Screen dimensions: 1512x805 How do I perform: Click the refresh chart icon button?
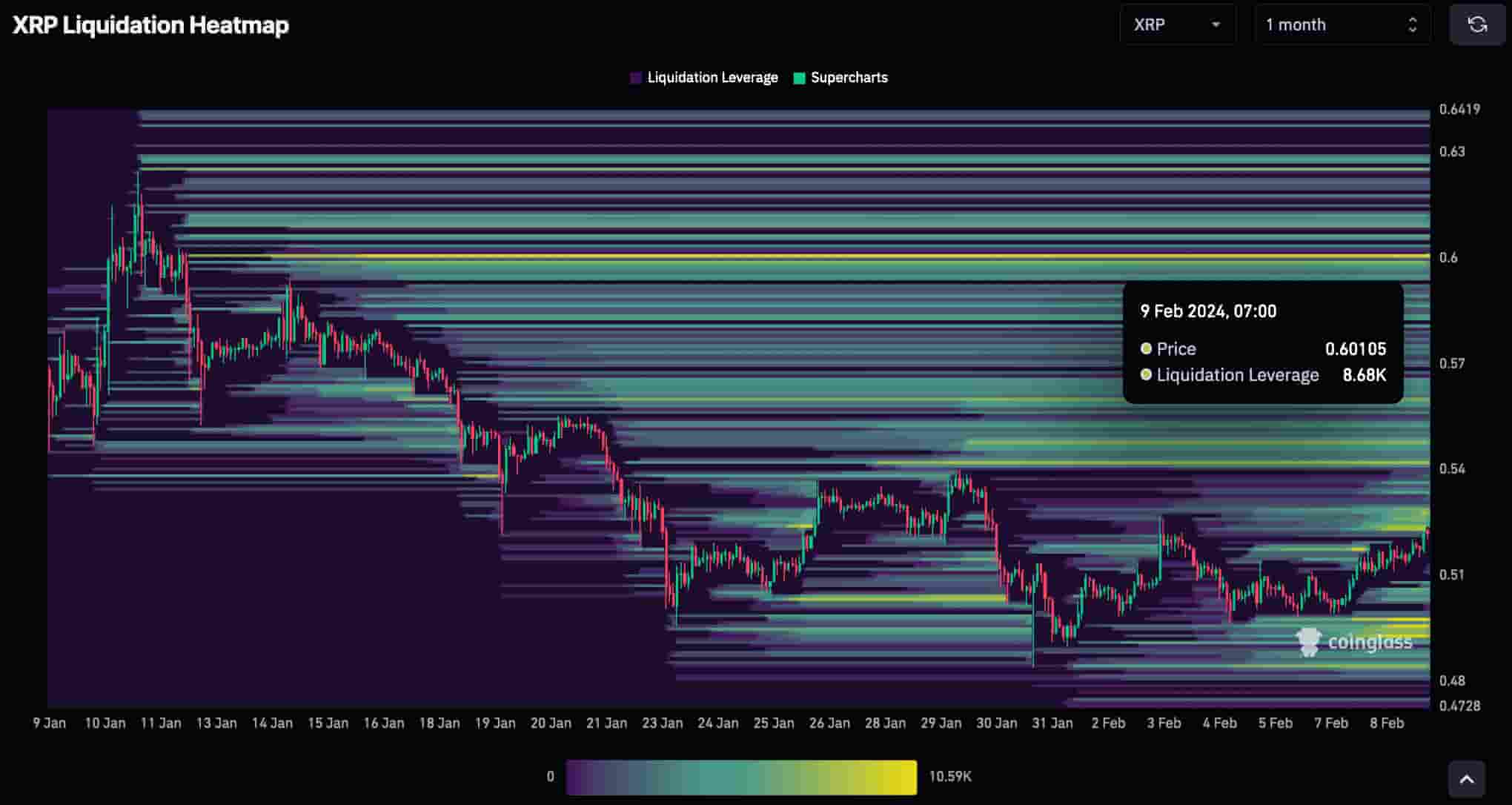pyautogui.click(x=1477, y=24)
